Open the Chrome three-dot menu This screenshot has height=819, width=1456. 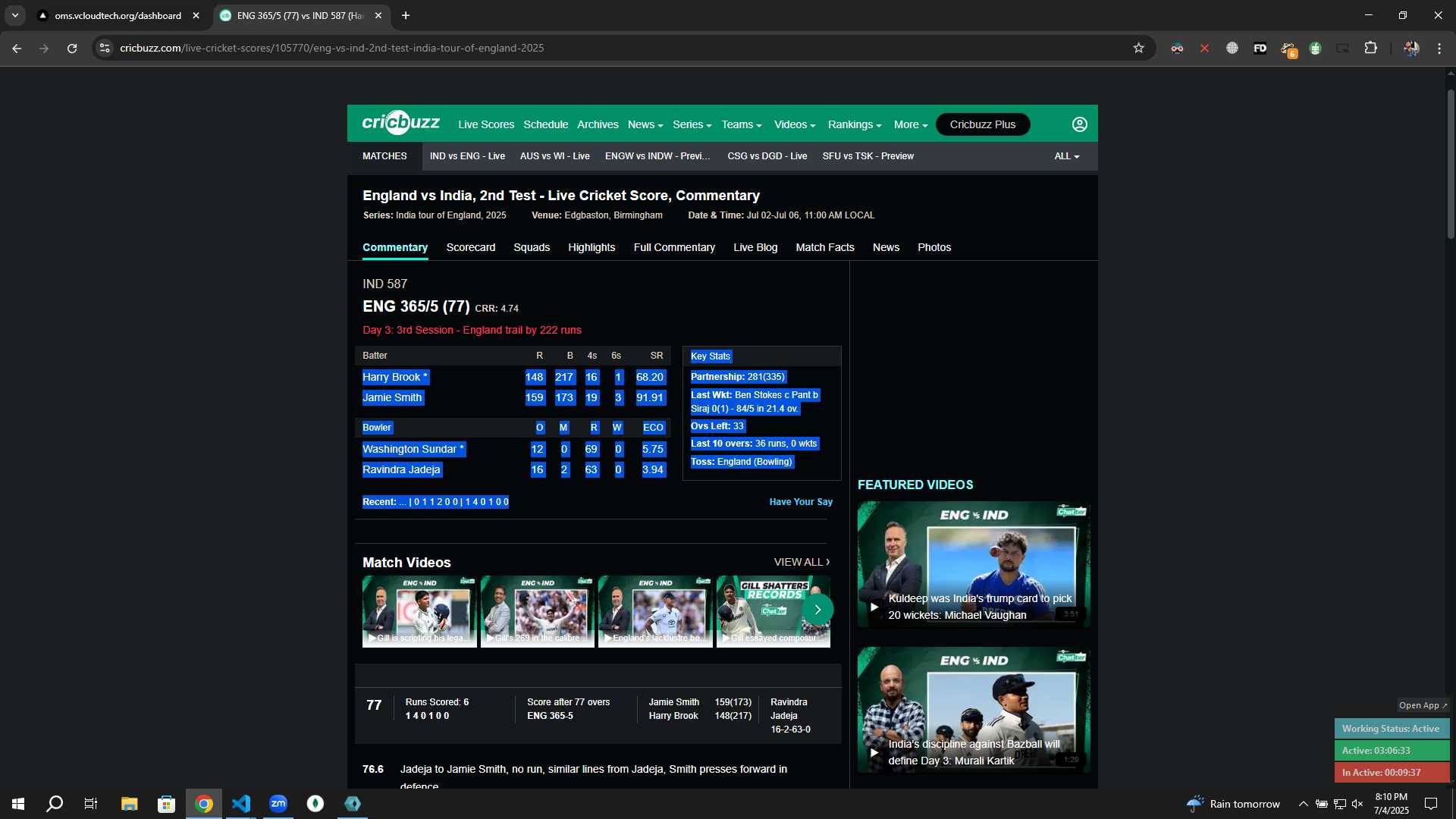(x=1439, y=48)
